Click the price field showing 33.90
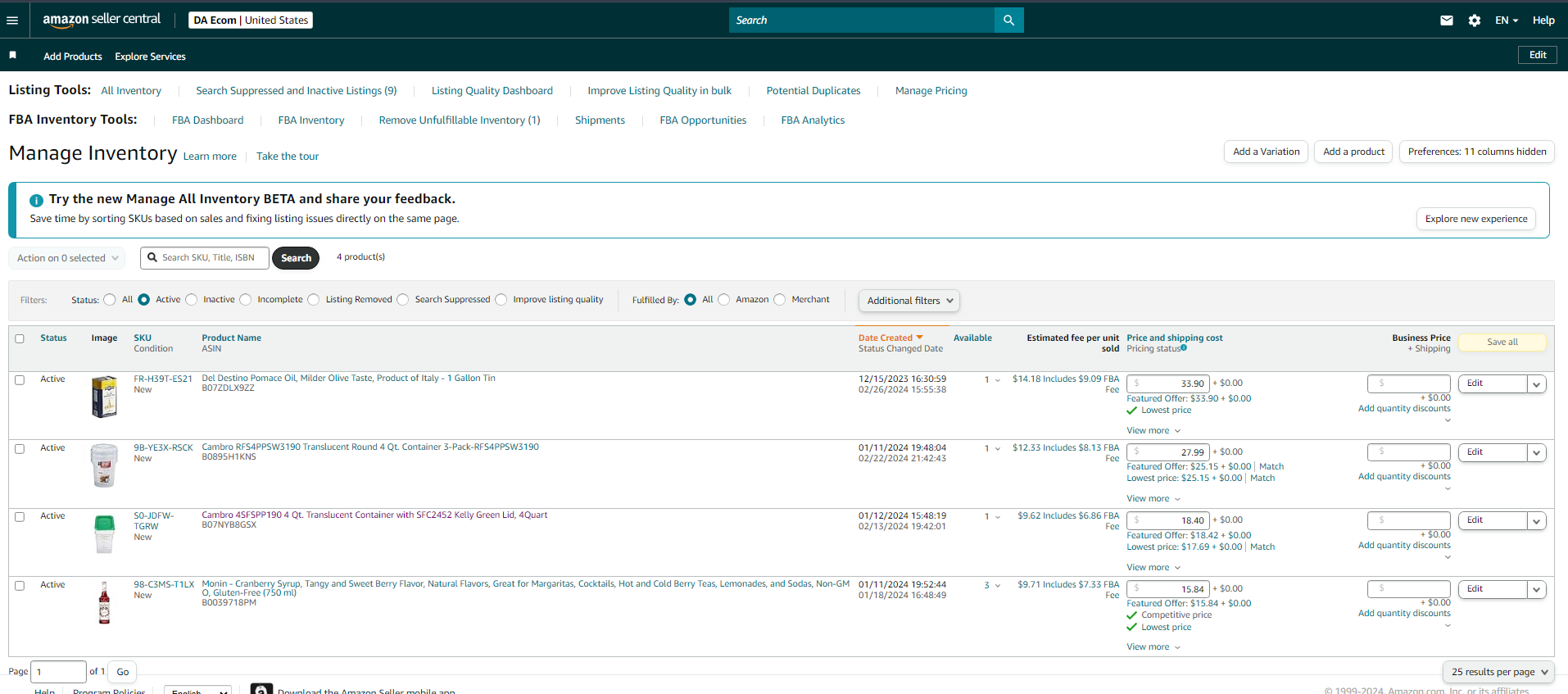Image resolution: width=1568 pixels, height=694 pixels. coord(1168,383)
